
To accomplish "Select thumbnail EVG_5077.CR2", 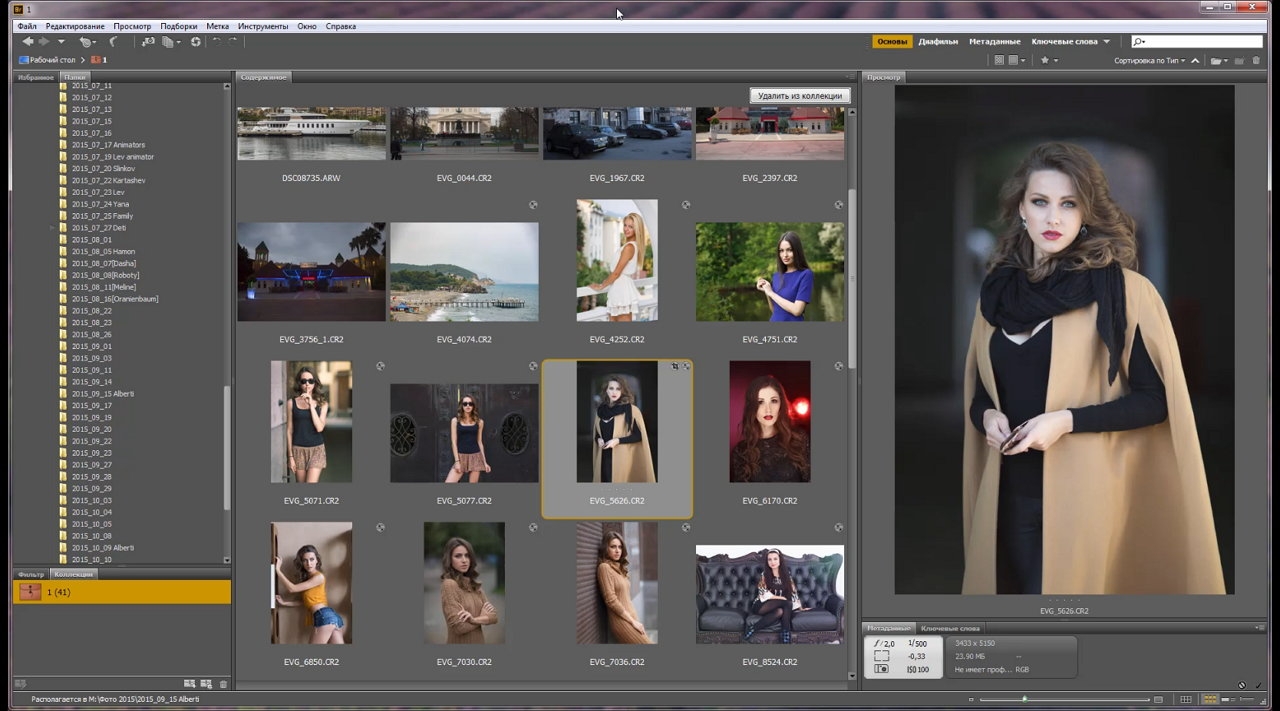I will click(x=464, y=432).
